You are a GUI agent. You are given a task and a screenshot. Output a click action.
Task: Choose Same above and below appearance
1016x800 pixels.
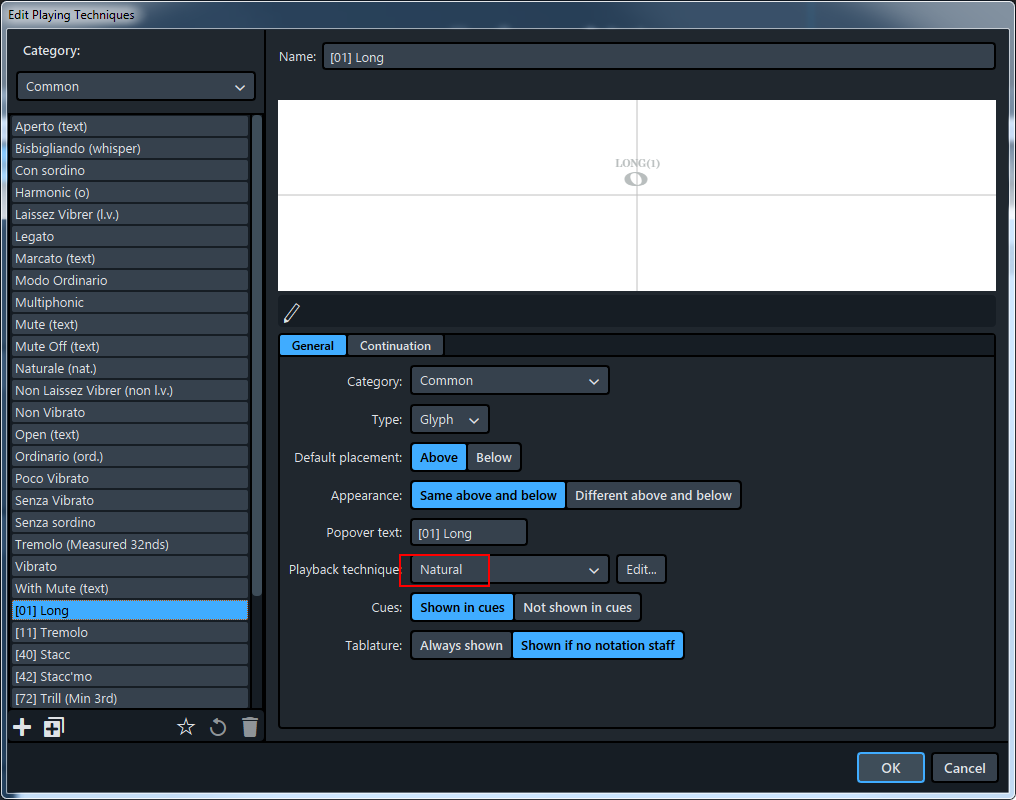click(488, 496)
